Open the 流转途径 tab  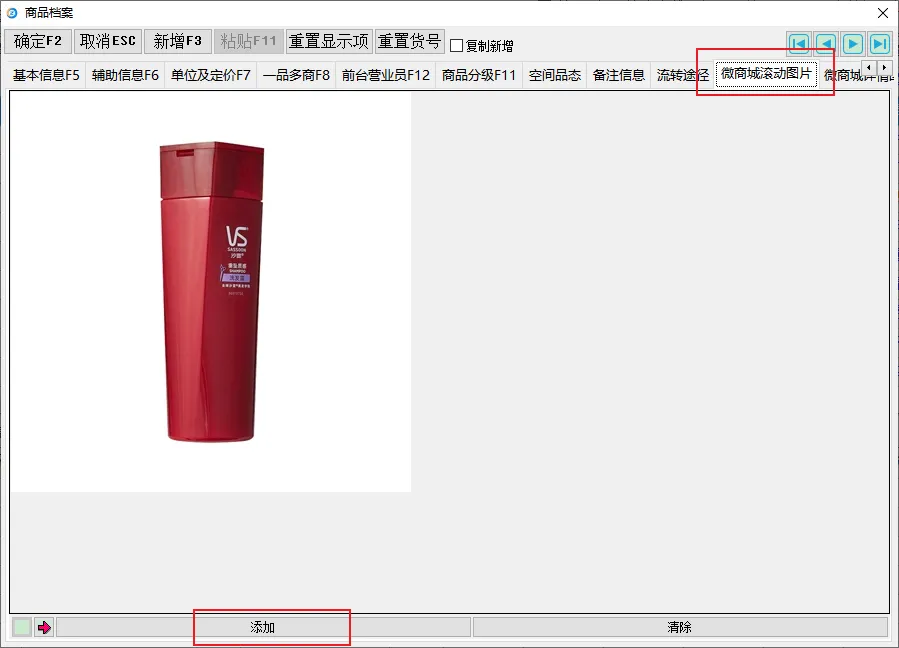point(682,75)
